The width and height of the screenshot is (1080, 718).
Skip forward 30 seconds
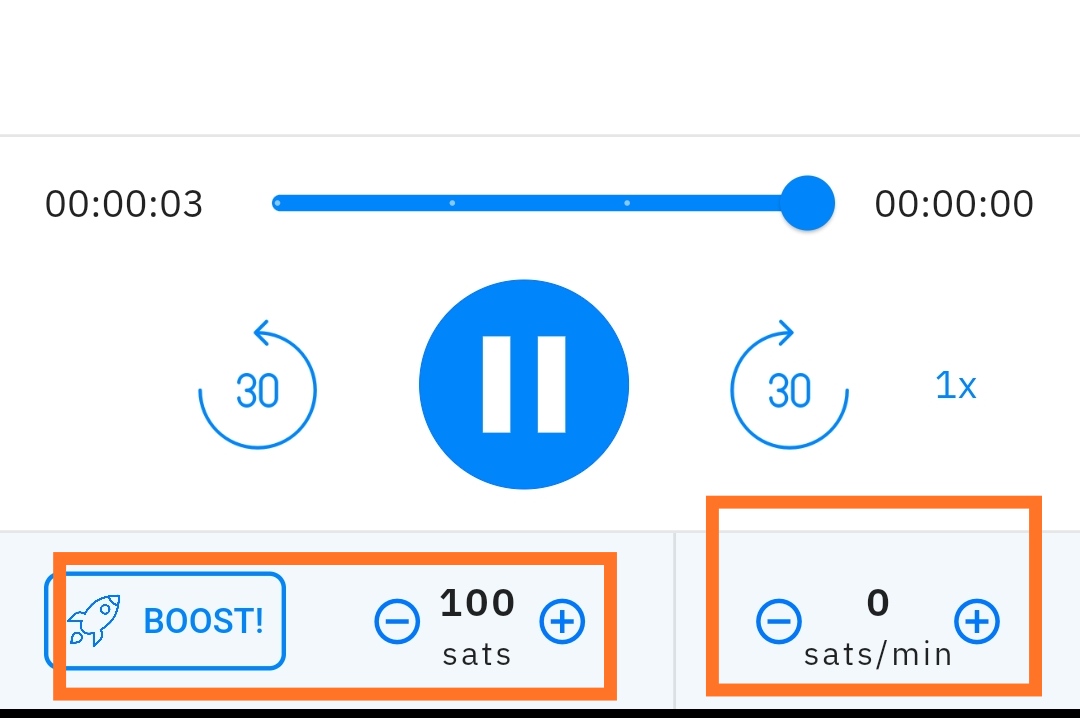[789, 387]
